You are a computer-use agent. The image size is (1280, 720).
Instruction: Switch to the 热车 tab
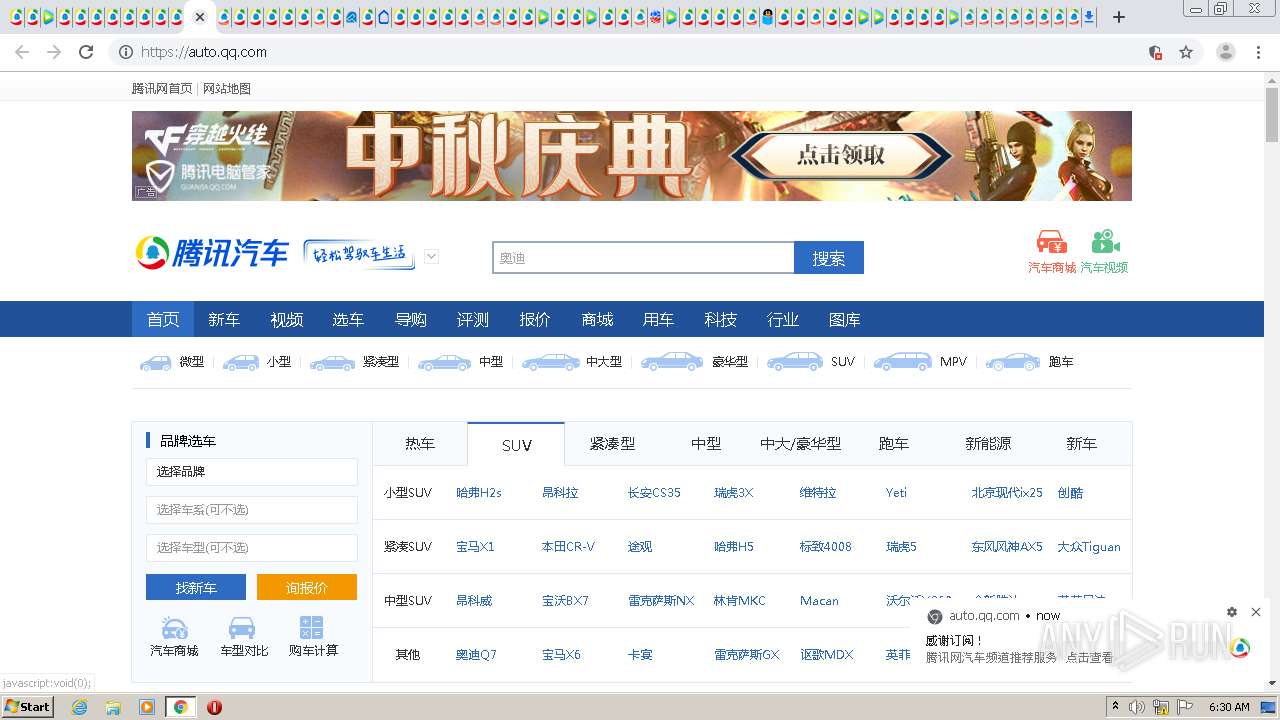pos(420,444)
